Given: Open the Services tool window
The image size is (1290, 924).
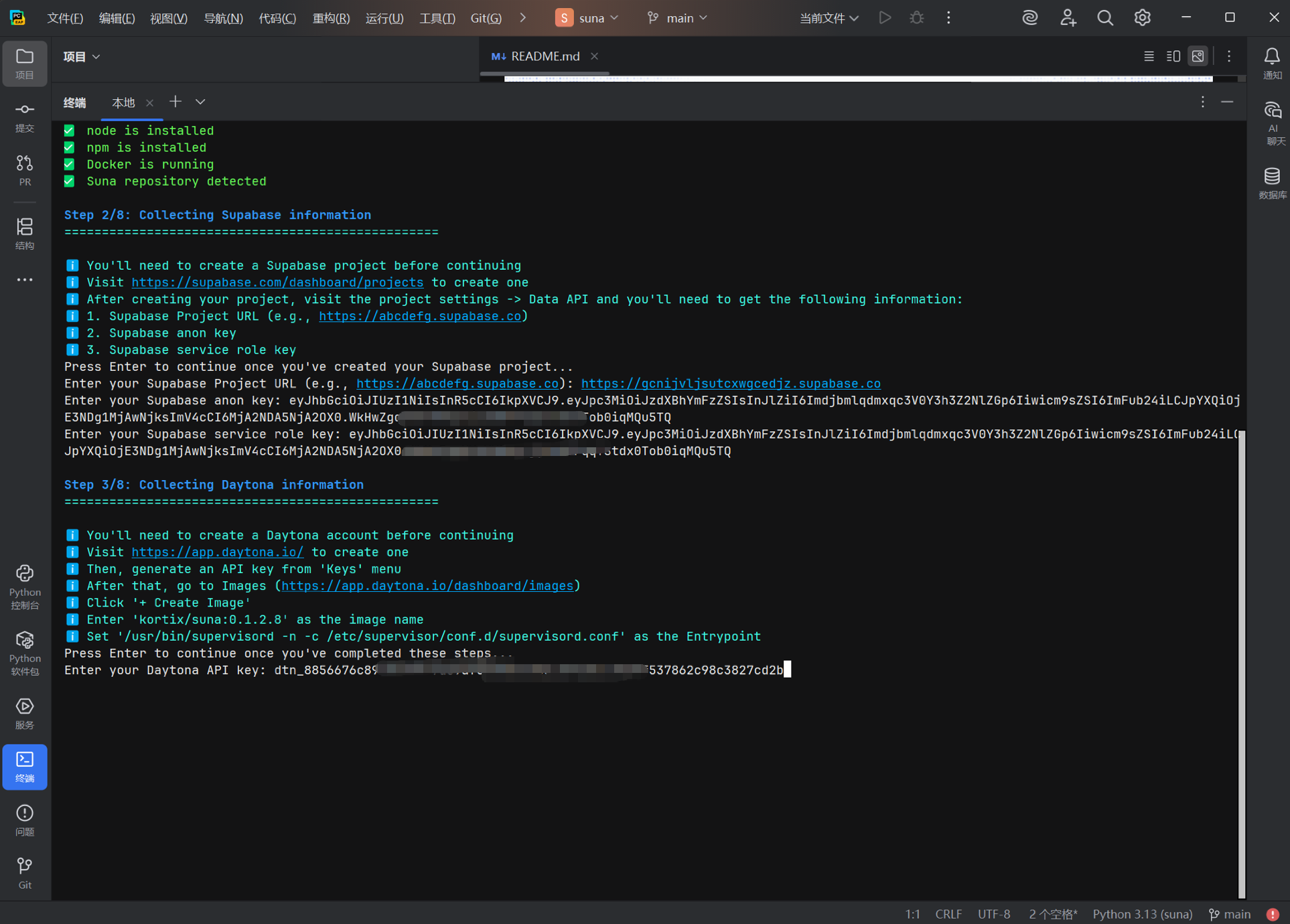Looking at the screenshot, I should coord(25,712).
